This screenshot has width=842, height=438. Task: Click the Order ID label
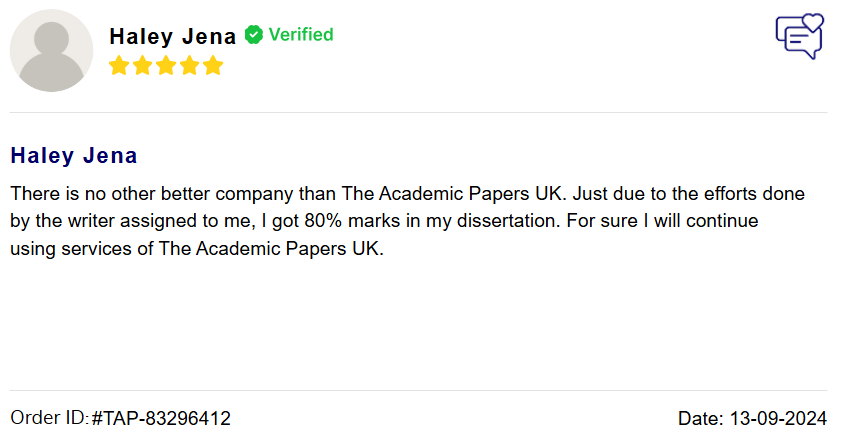(x=49, y=418)
